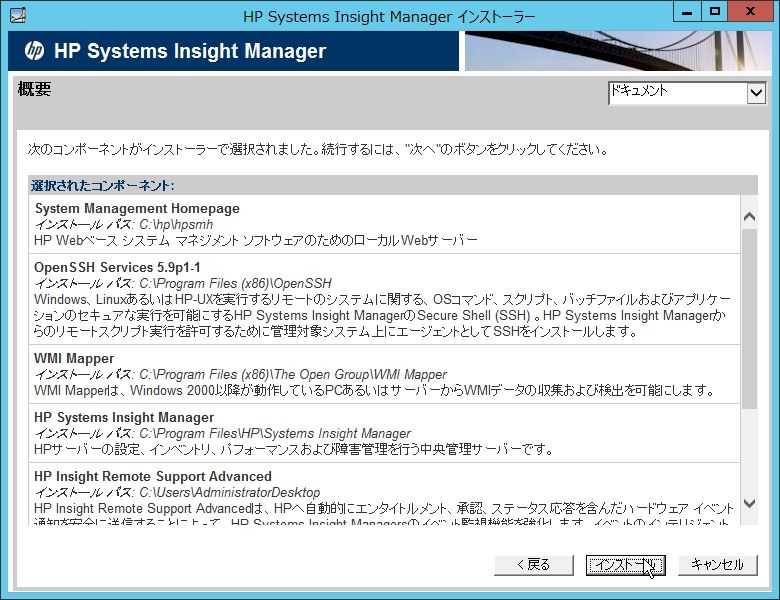Click the HP logo in the banner
The width and height of the screenshot is (780, 600).
pyautogui.click(x=34, y=51)
